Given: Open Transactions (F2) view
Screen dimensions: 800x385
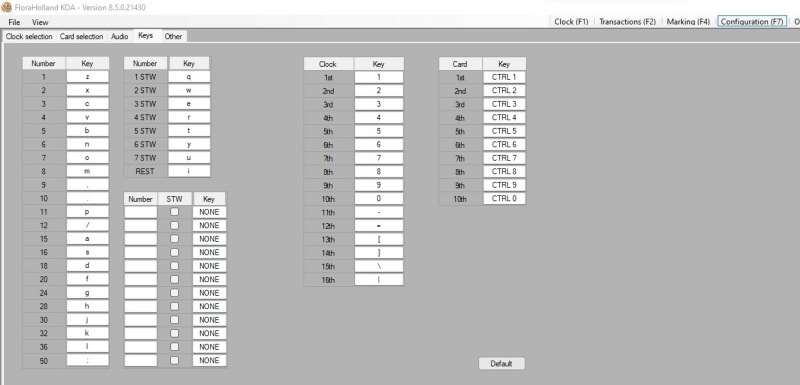Looking at the screenshot, I should point(628,21).
